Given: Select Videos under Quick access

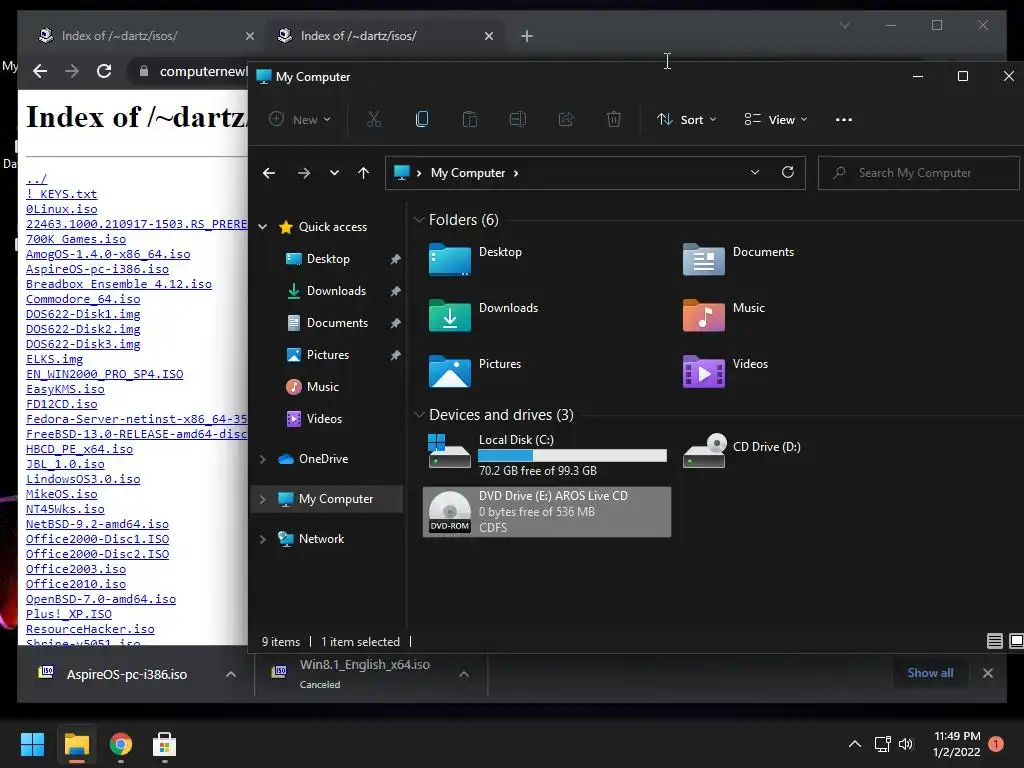Looking at the screenshot, I should [x=325, y=419].
